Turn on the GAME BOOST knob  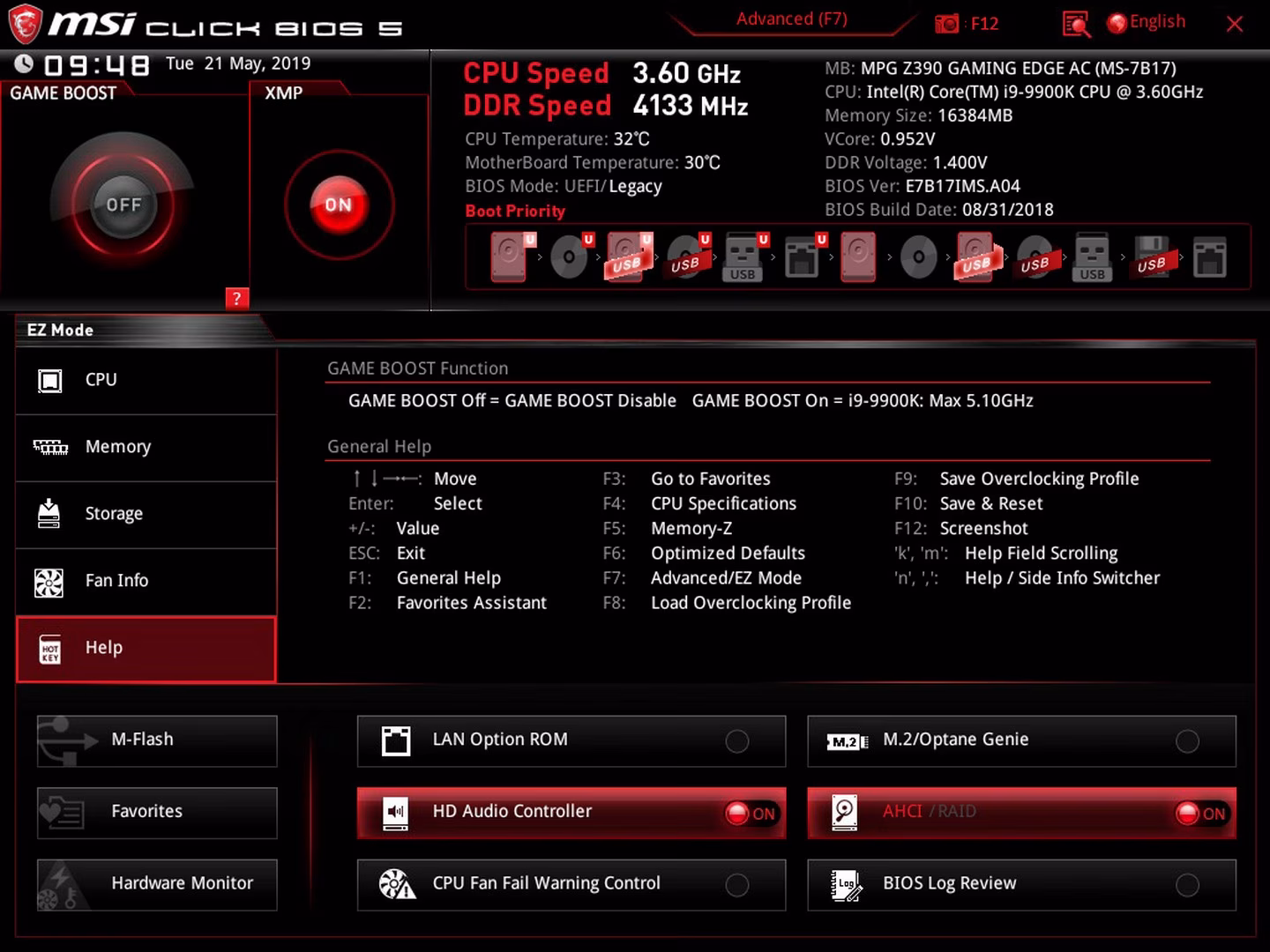tap(123, 205)
